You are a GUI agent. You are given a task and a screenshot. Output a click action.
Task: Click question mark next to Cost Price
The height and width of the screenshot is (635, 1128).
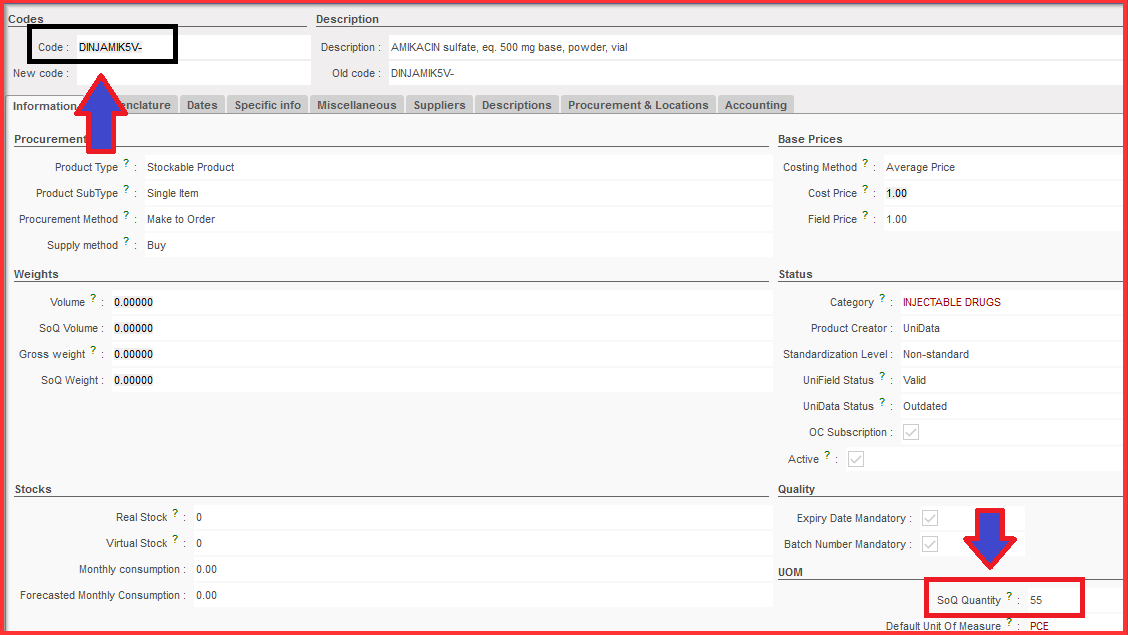click(x=865, y=190)
